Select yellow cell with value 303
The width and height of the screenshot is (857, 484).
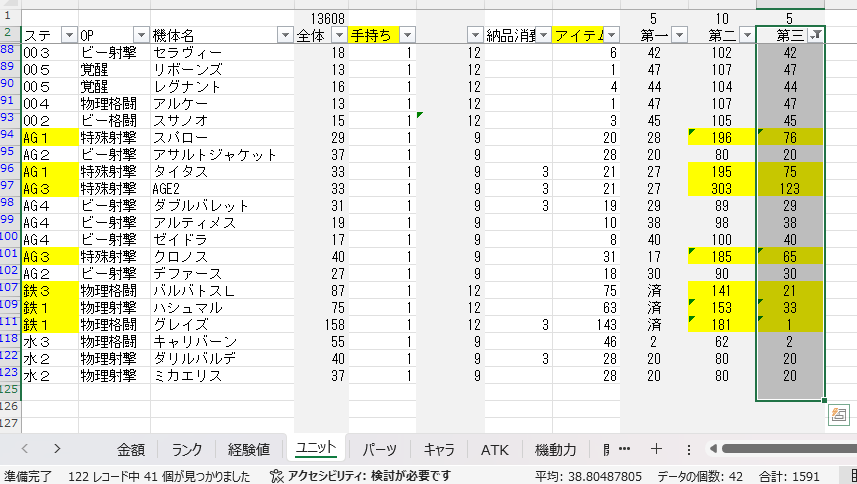click(x=722, y=188)
